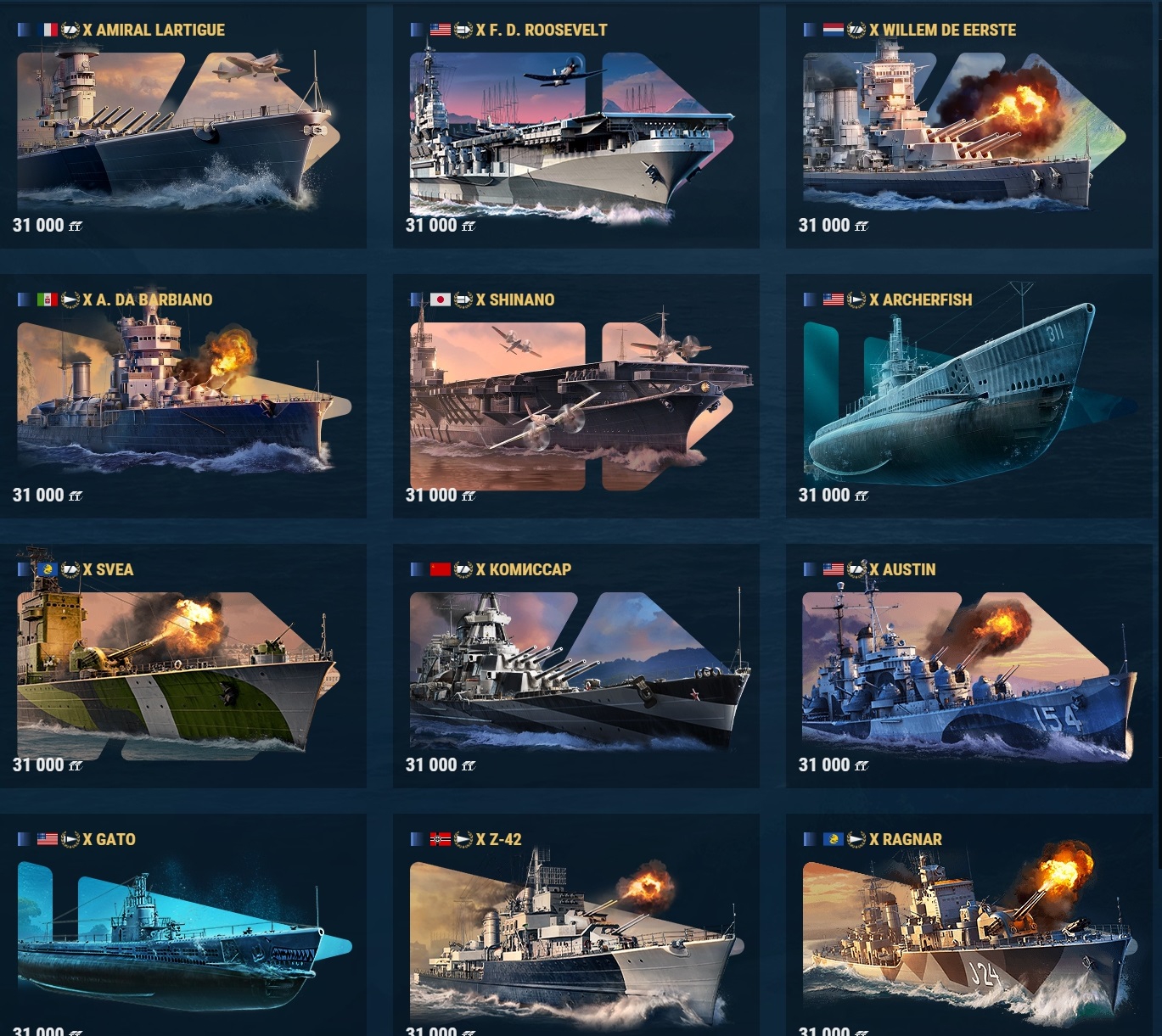Viewport: 1162px width, 1036px height.
Task: Click the German flag icon beside Z-42
Action: click(x=441, y=839)
